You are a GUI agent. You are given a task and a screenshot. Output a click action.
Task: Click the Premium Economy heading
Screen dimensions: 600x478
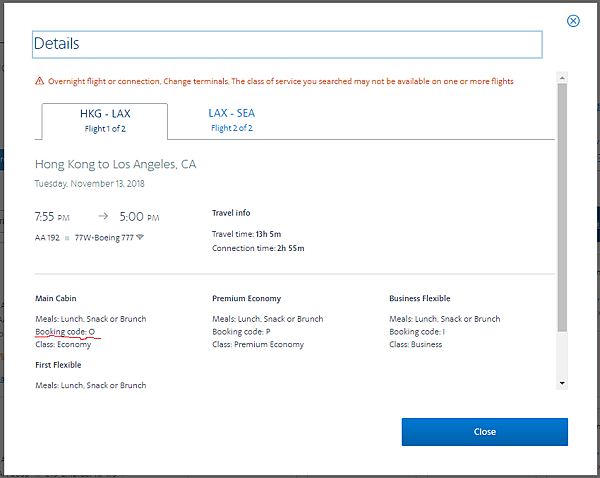point(246,298)
